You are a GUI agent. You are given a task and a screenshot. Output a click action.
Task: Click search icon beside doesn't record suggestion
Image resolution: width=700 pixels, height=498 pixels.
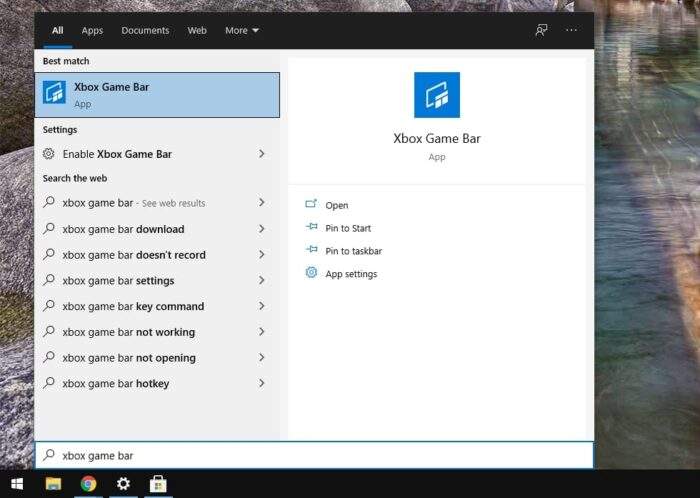[49, 254]
